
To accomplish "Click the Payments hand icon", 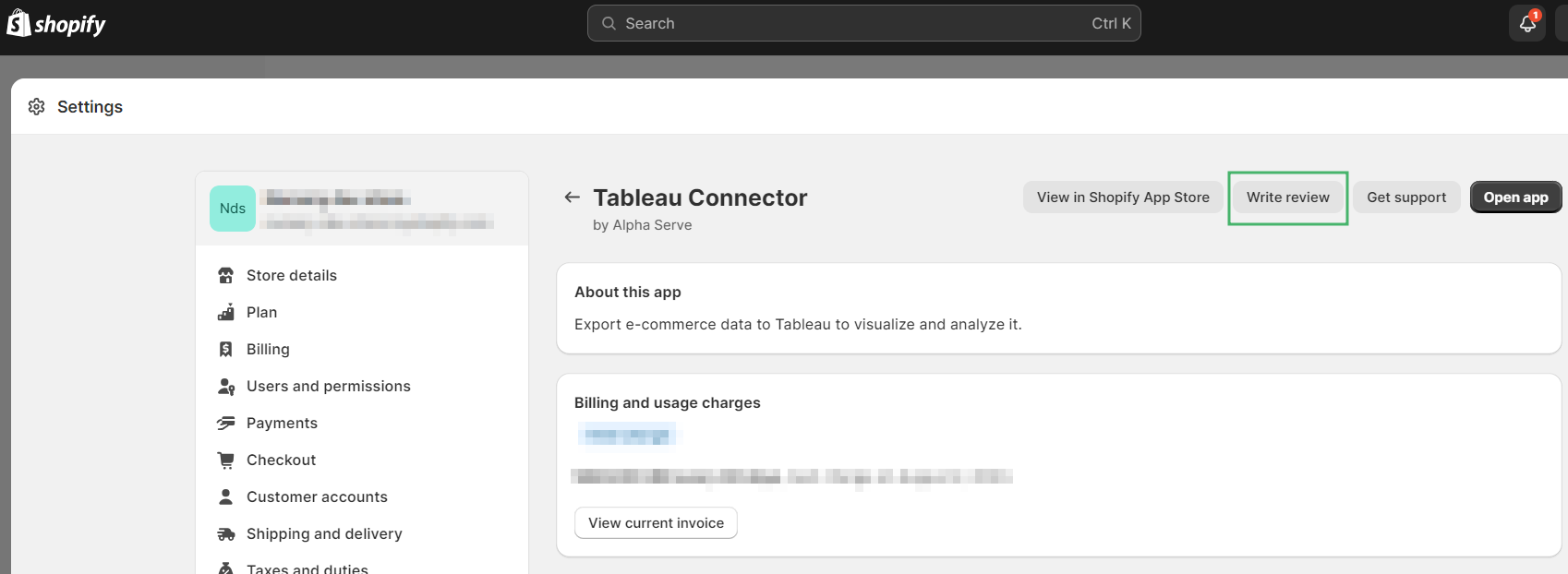I will 226,424.
